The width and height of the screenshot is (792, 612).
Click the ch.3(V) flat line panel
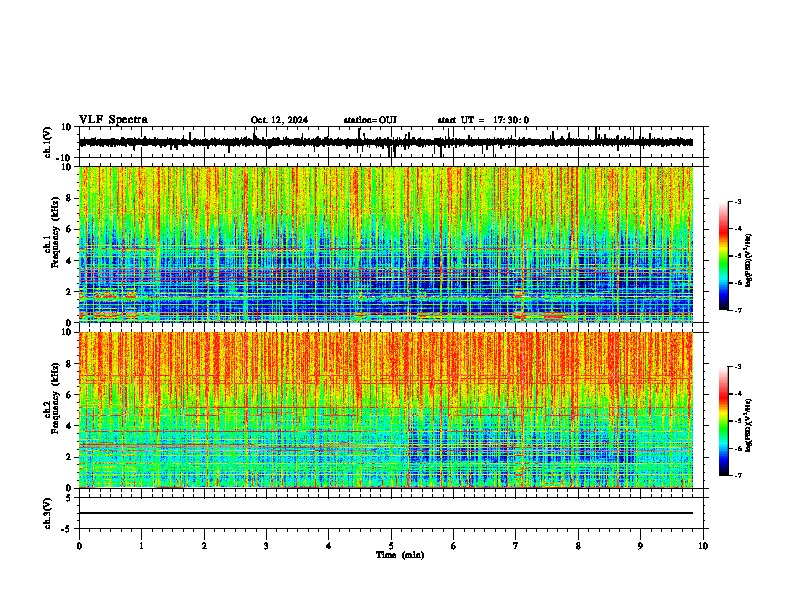391,513
